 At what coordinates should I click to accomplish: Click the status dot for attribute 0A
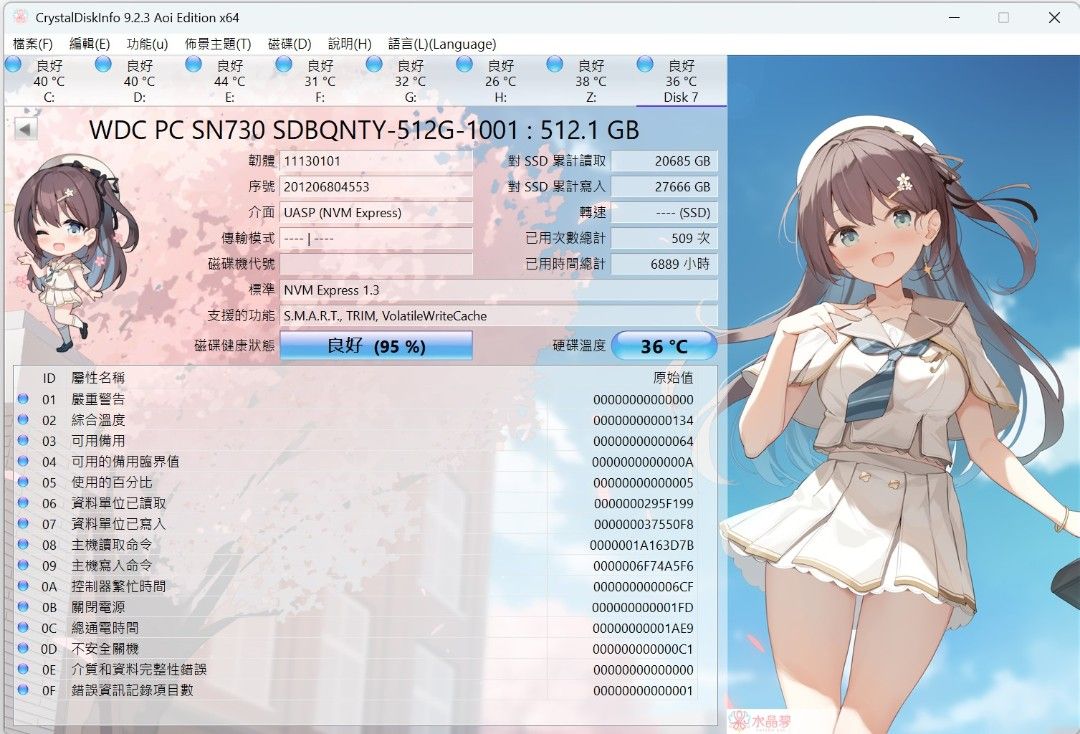click(x=23, y=586)
